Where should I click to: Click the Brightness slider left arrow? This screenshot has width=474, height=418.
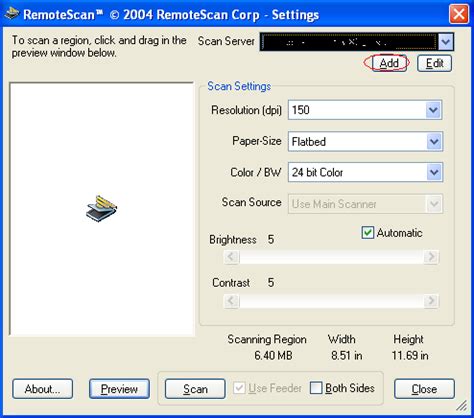point(231,257)
